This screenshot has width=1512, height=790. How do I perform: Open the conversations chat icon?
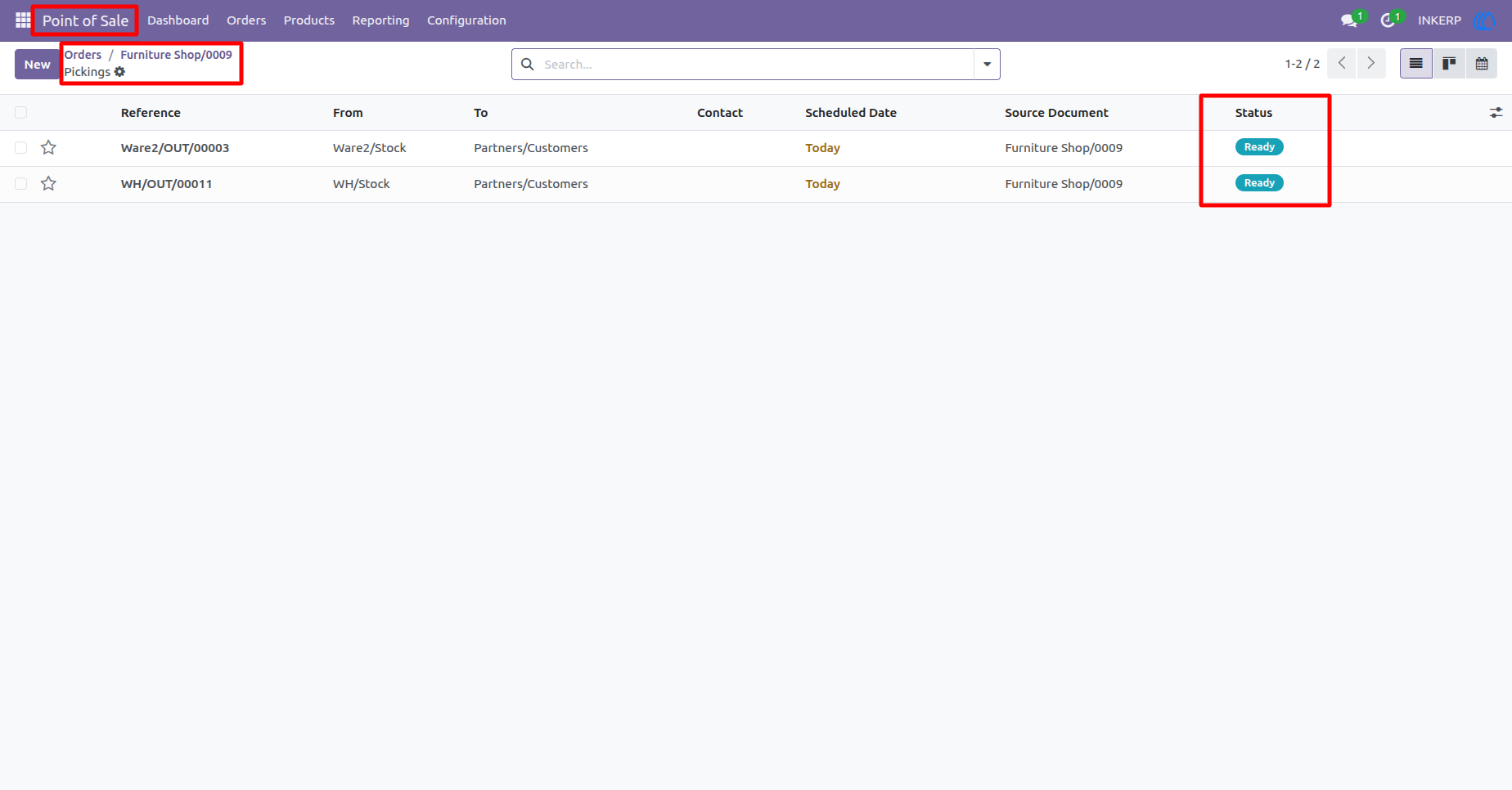[1349, 20]
